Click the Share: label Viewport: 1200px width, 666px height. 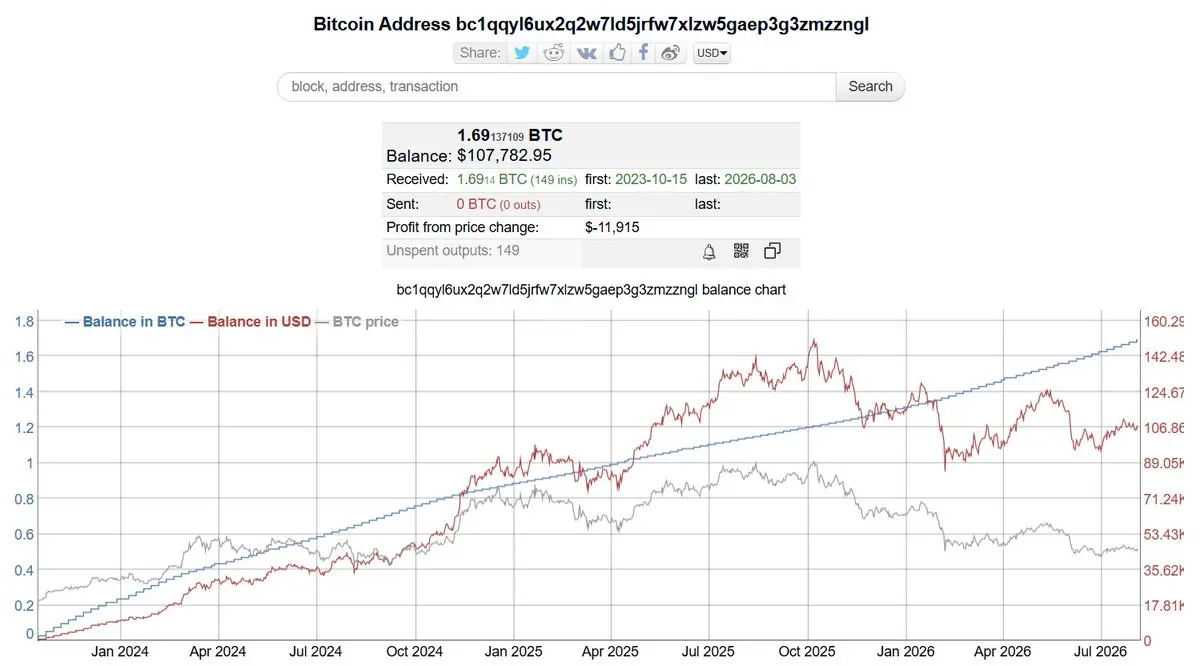tap(480, 53)
